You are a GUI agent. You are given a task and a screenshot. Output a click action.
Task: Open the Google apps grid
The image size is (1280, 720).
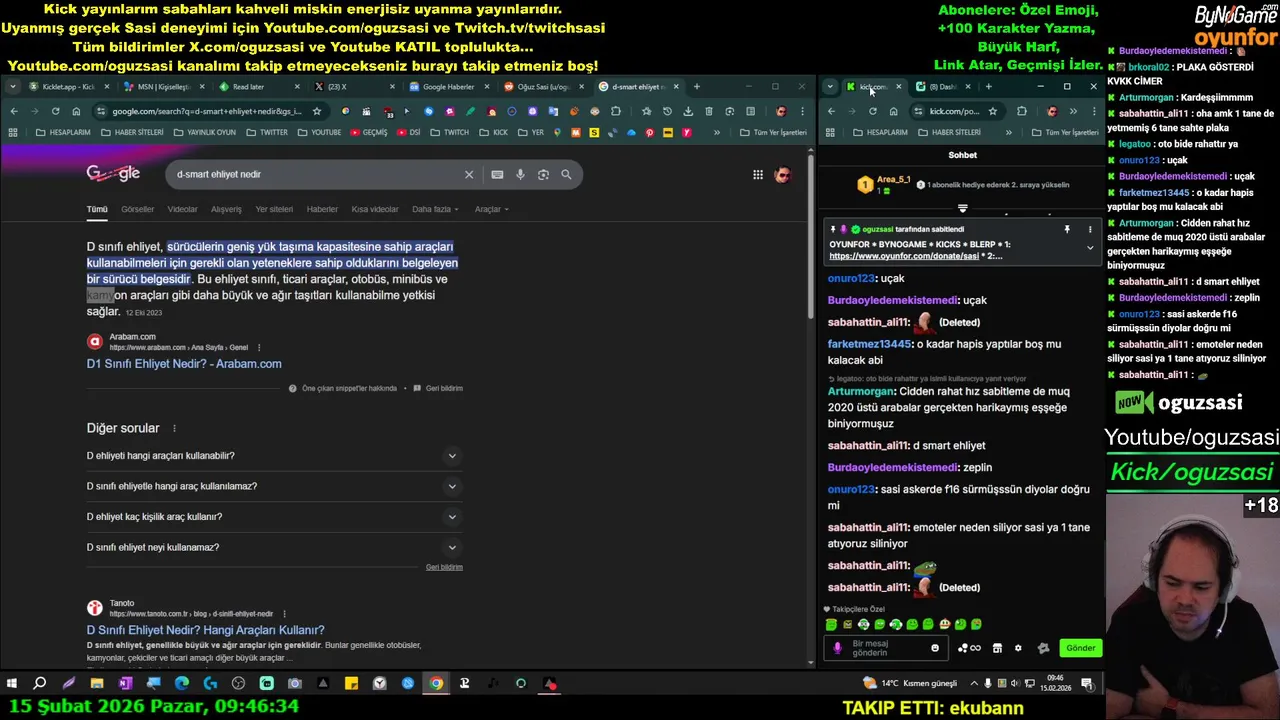[758, 175]
